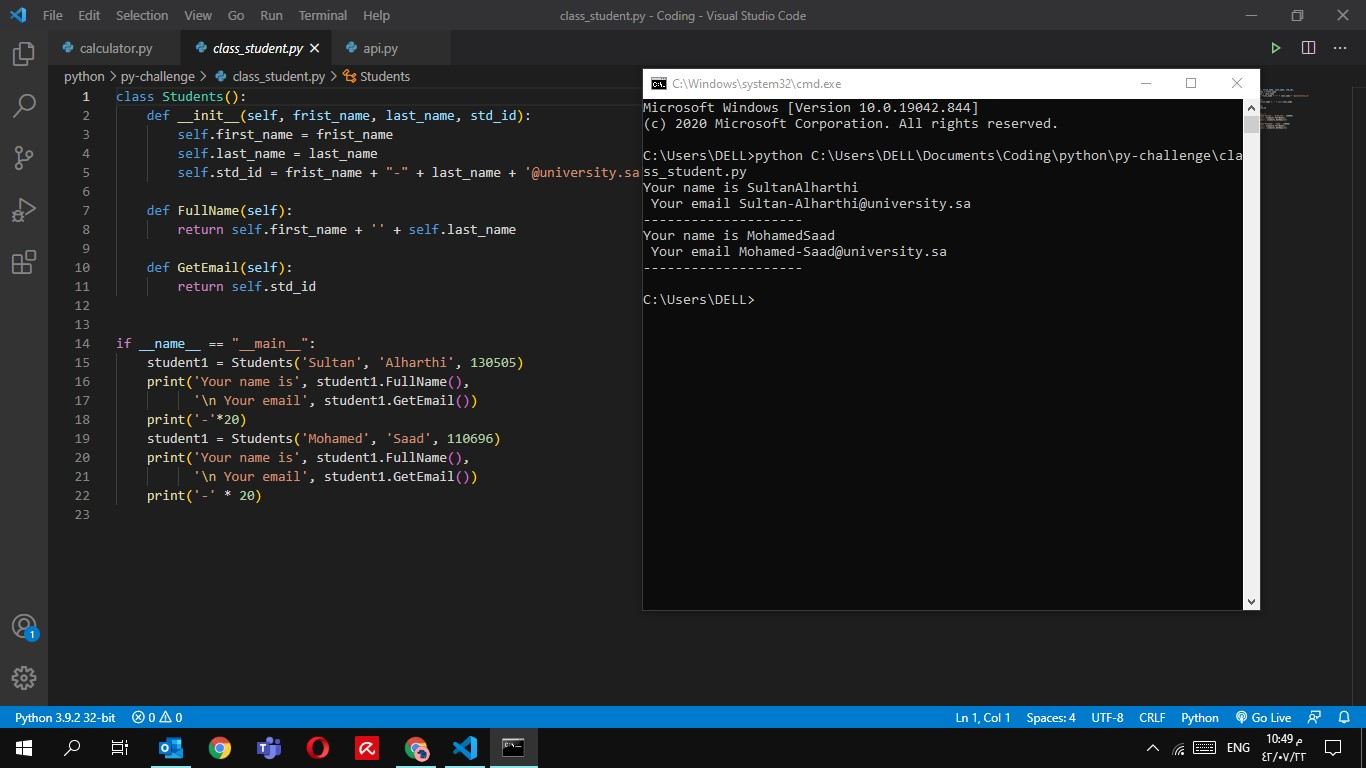1366x768 pixels.
Task: Switch to VS Code in taskbar
Action: (465, 748)
